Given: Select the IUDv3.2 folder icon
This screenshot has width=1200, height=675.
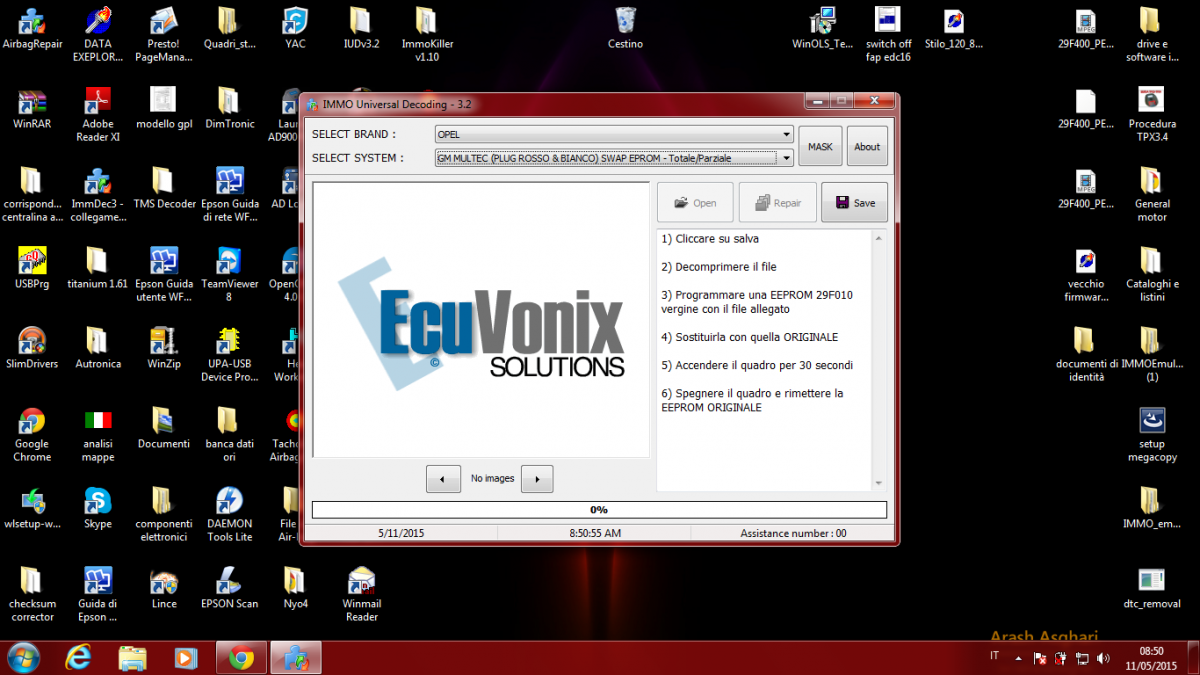Looking at the screenshot, I should tap(361, 29).
